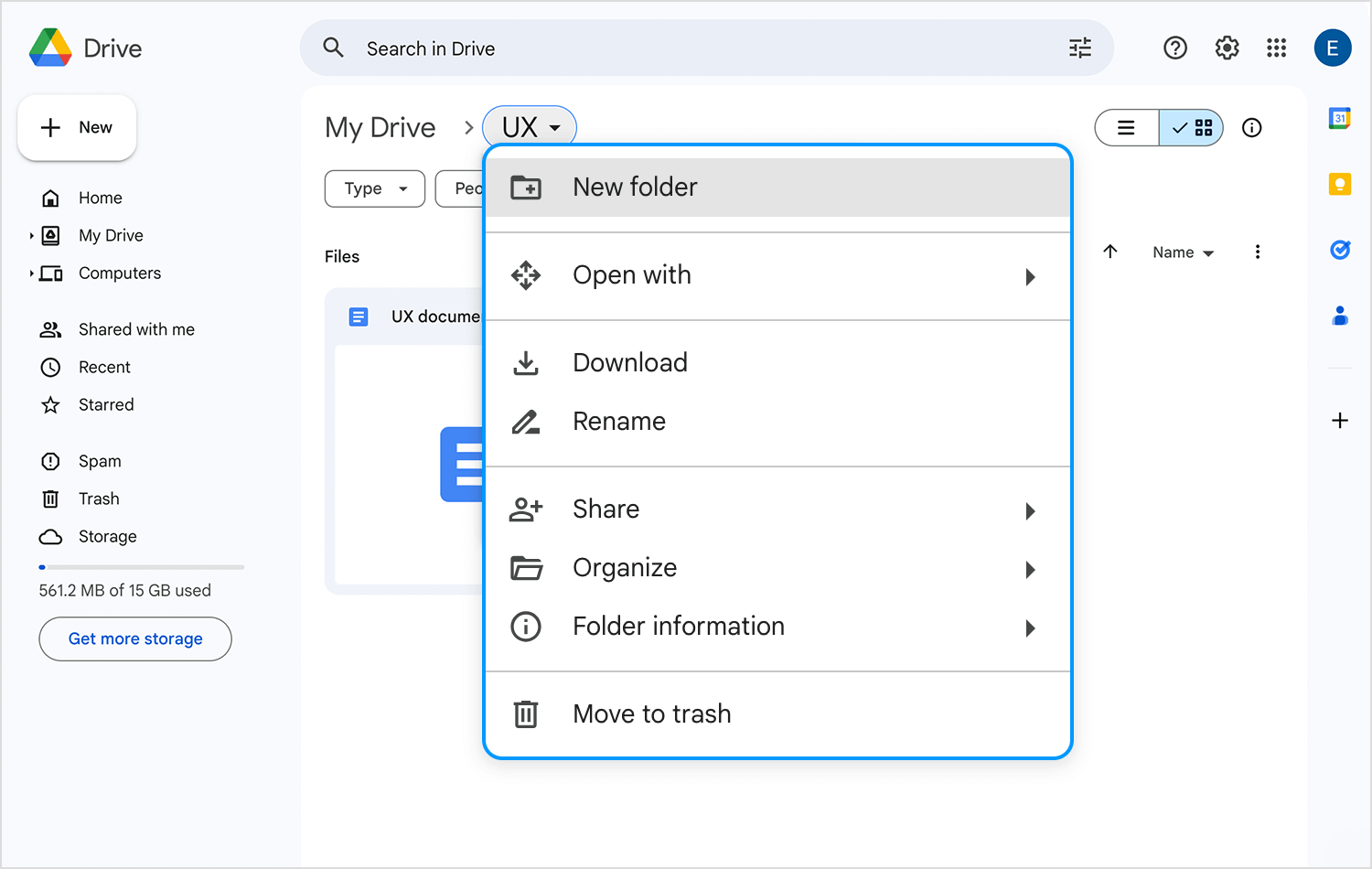Open Starred in sidebar

coord(106,404)
